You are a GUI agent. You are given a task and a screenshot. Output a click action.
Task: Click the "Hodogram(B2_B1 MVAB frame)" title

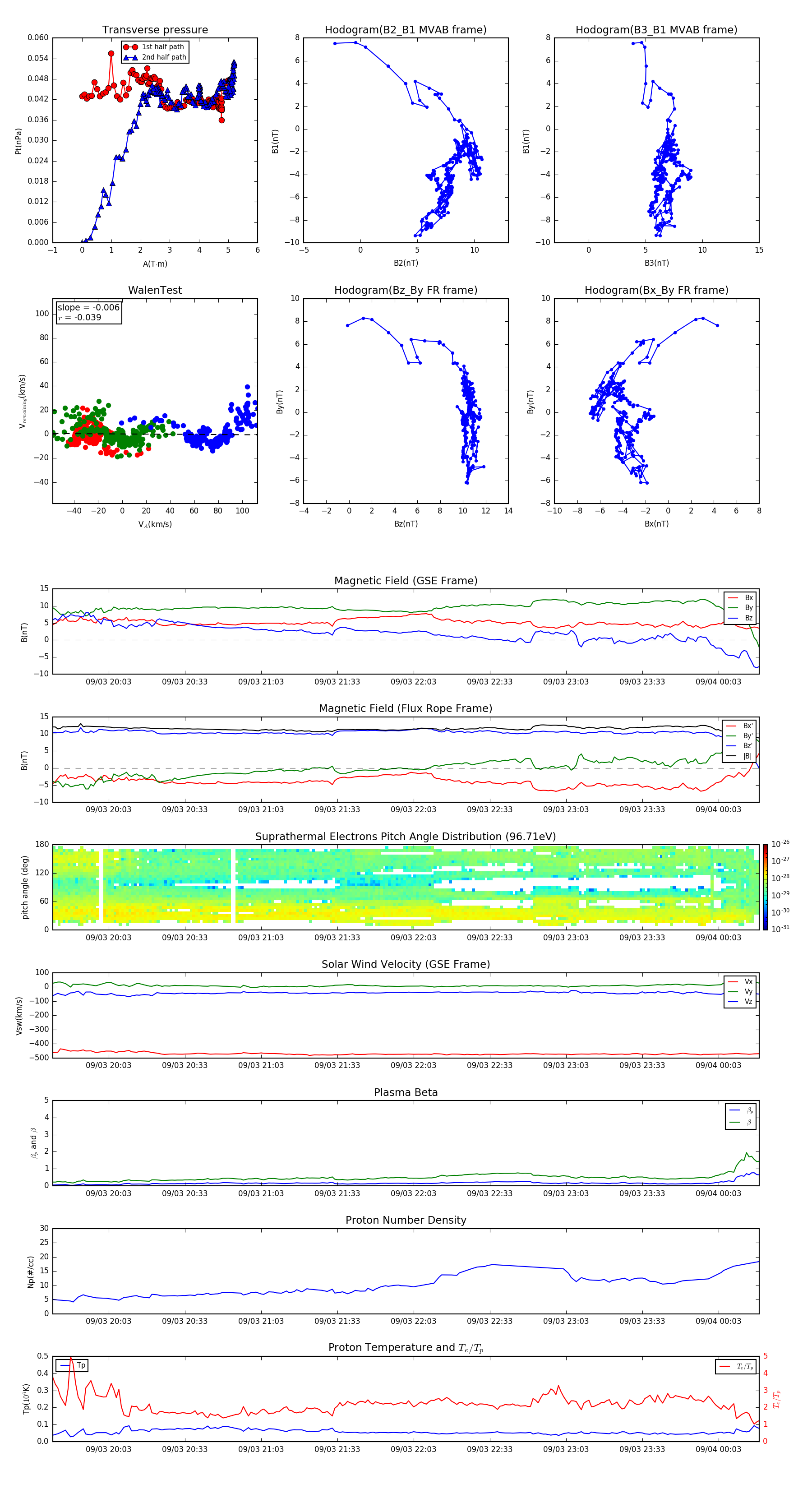(x=406, y=29)
